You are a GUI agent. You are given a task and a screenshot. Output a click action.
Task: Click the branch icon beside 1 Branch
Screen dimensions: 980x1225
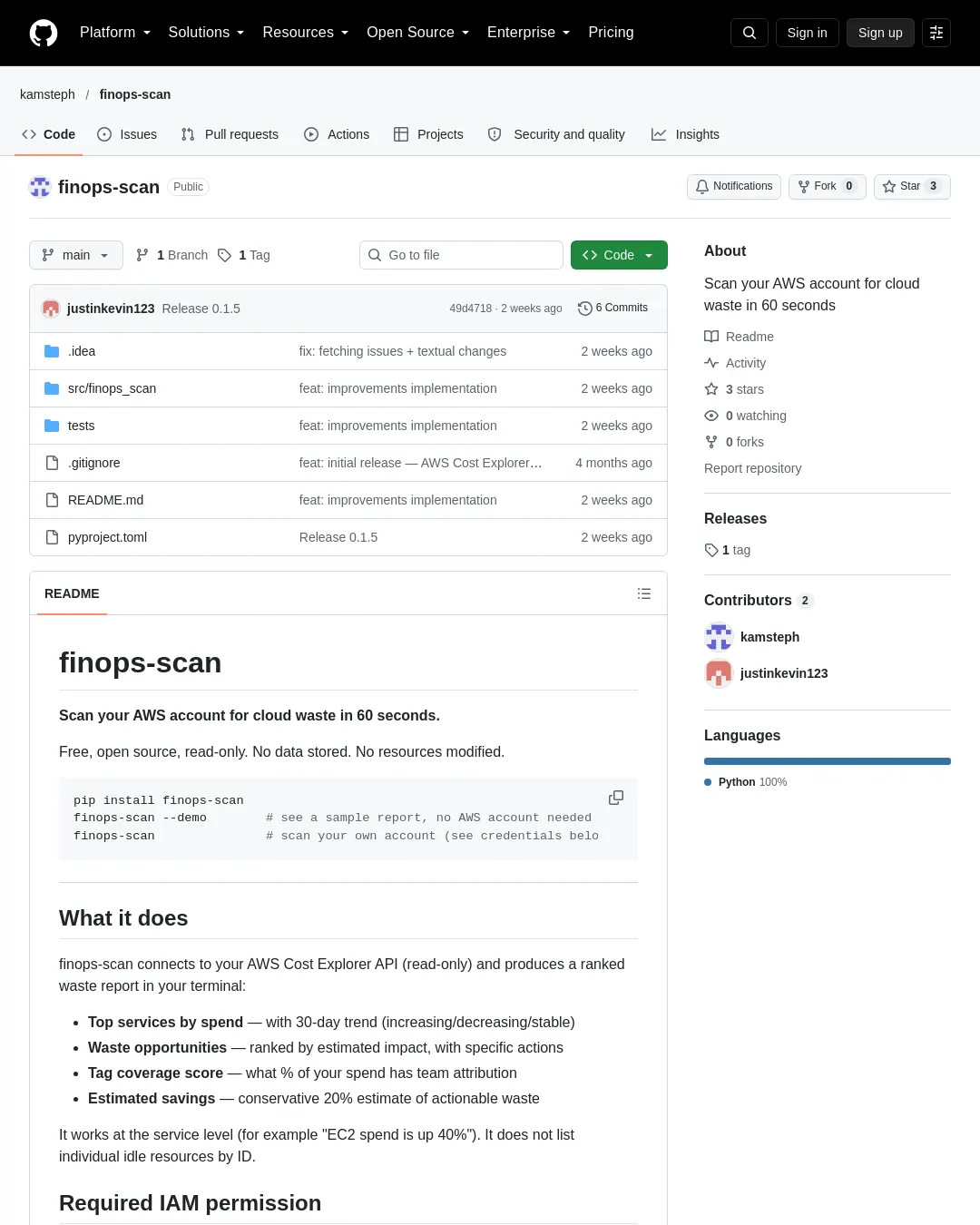point(142,255)
